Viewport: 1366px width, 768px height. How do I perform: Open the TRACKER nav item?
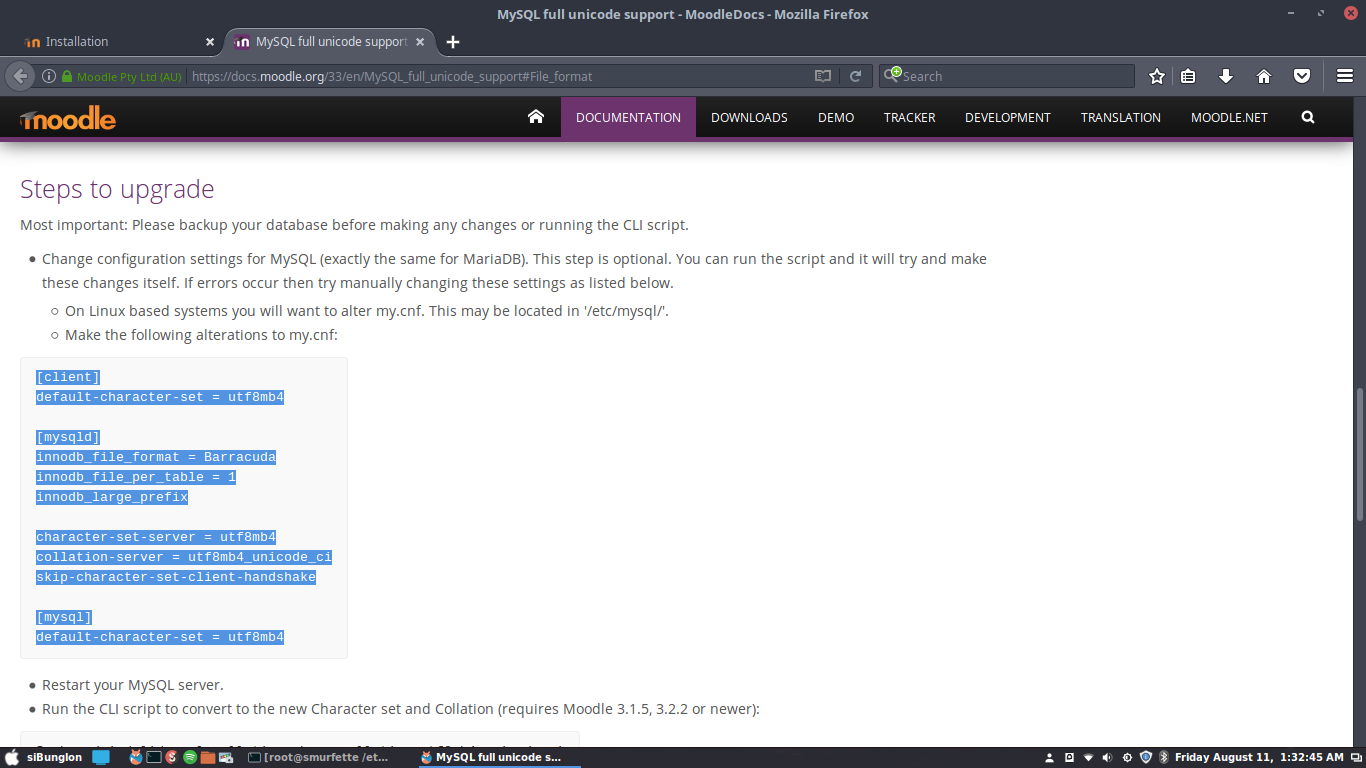coord(910,117)
